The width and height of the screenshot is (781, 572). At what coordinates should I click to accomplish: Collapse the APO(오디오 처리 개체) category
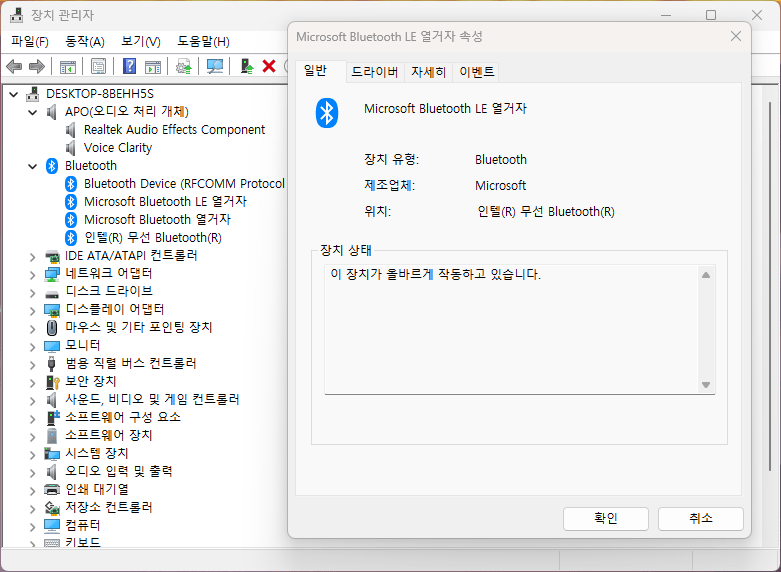pos(33,112)
